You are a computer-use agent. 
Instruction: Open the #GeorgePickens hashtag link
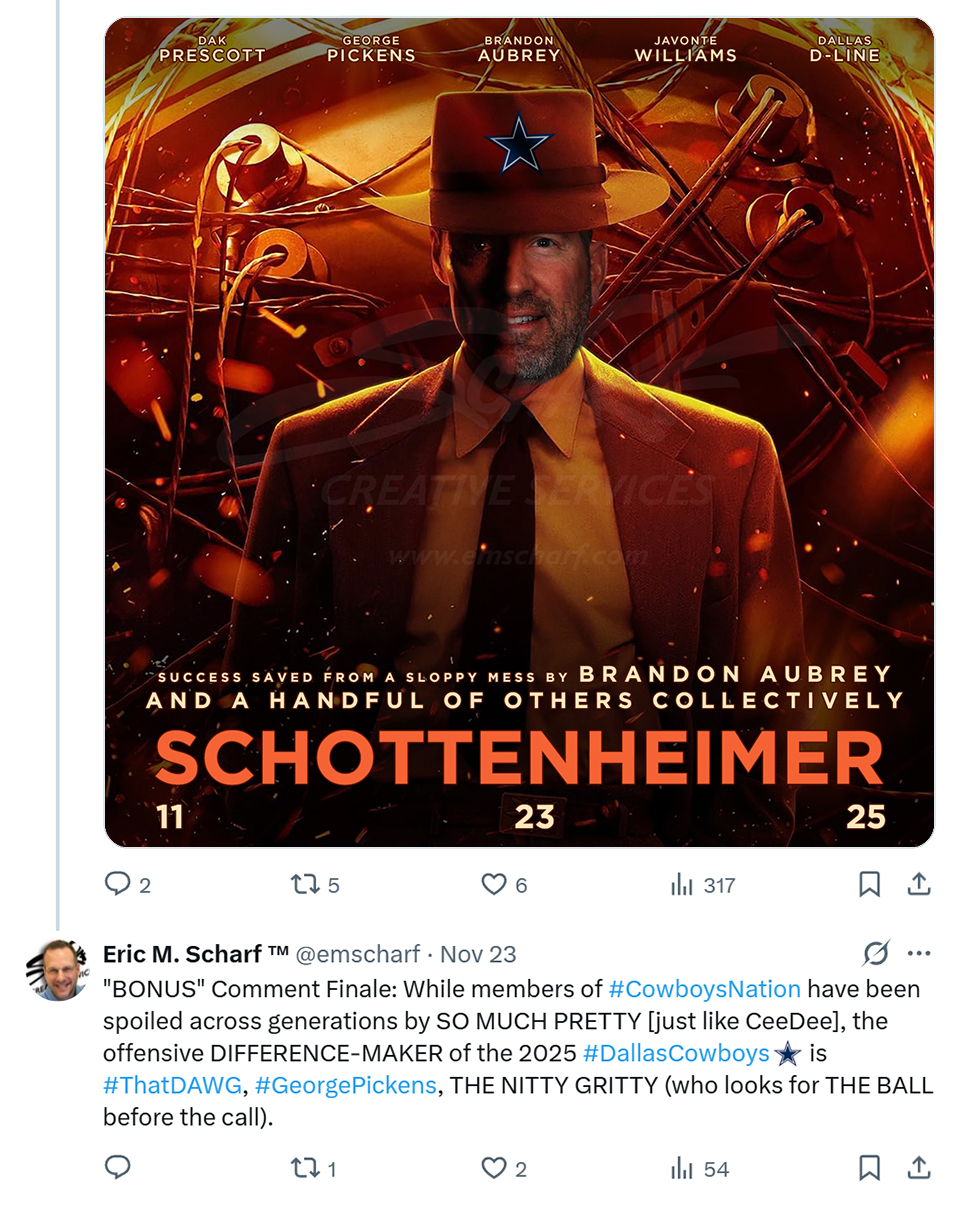tap(345, 1085)
